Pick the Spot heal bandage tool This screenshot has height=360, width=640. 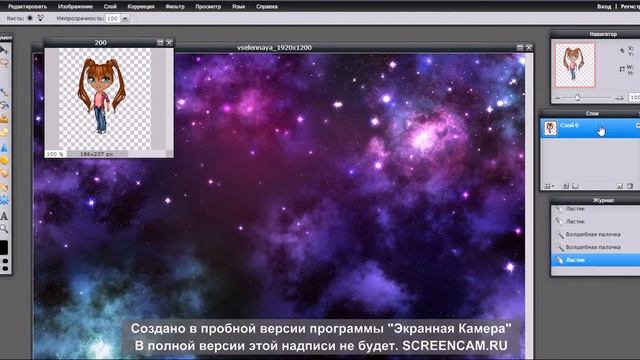tap(4, 187)
